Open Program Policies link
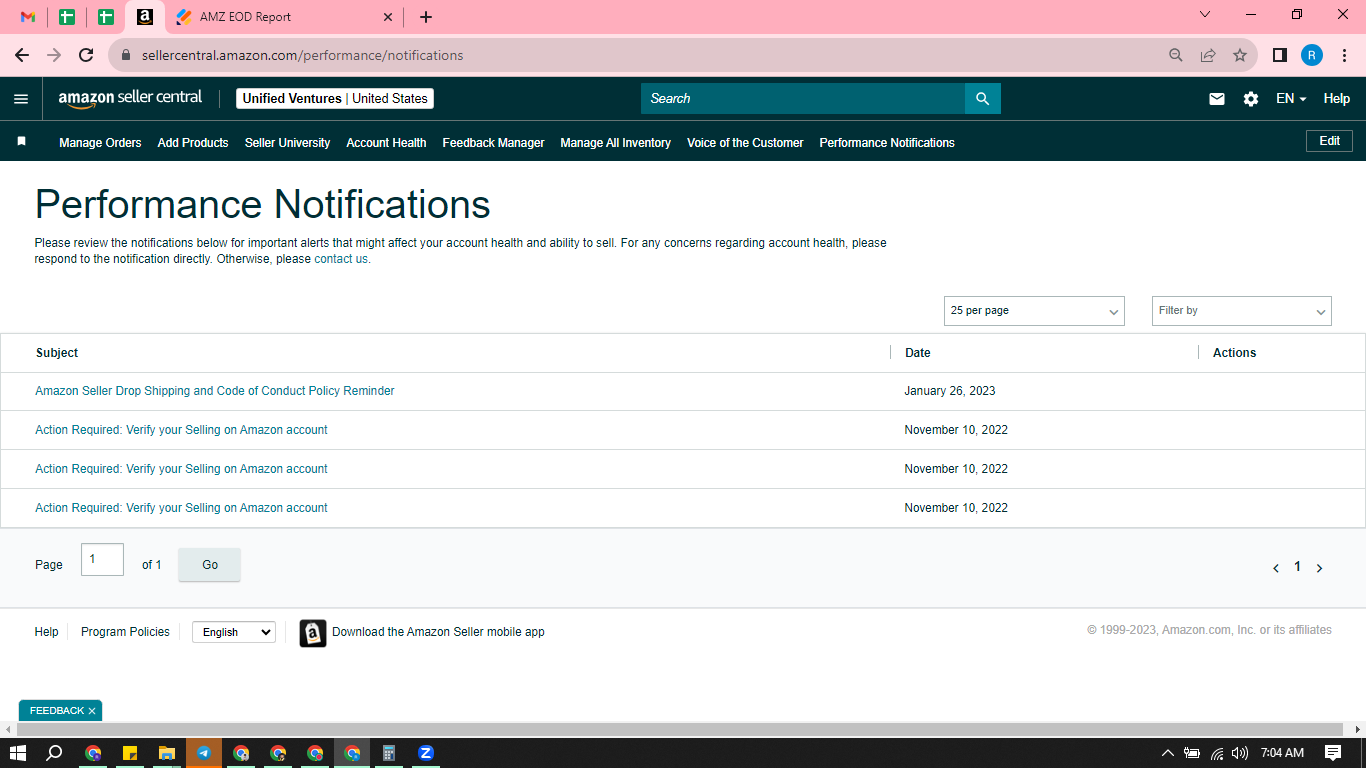 (x=125, y=632)
